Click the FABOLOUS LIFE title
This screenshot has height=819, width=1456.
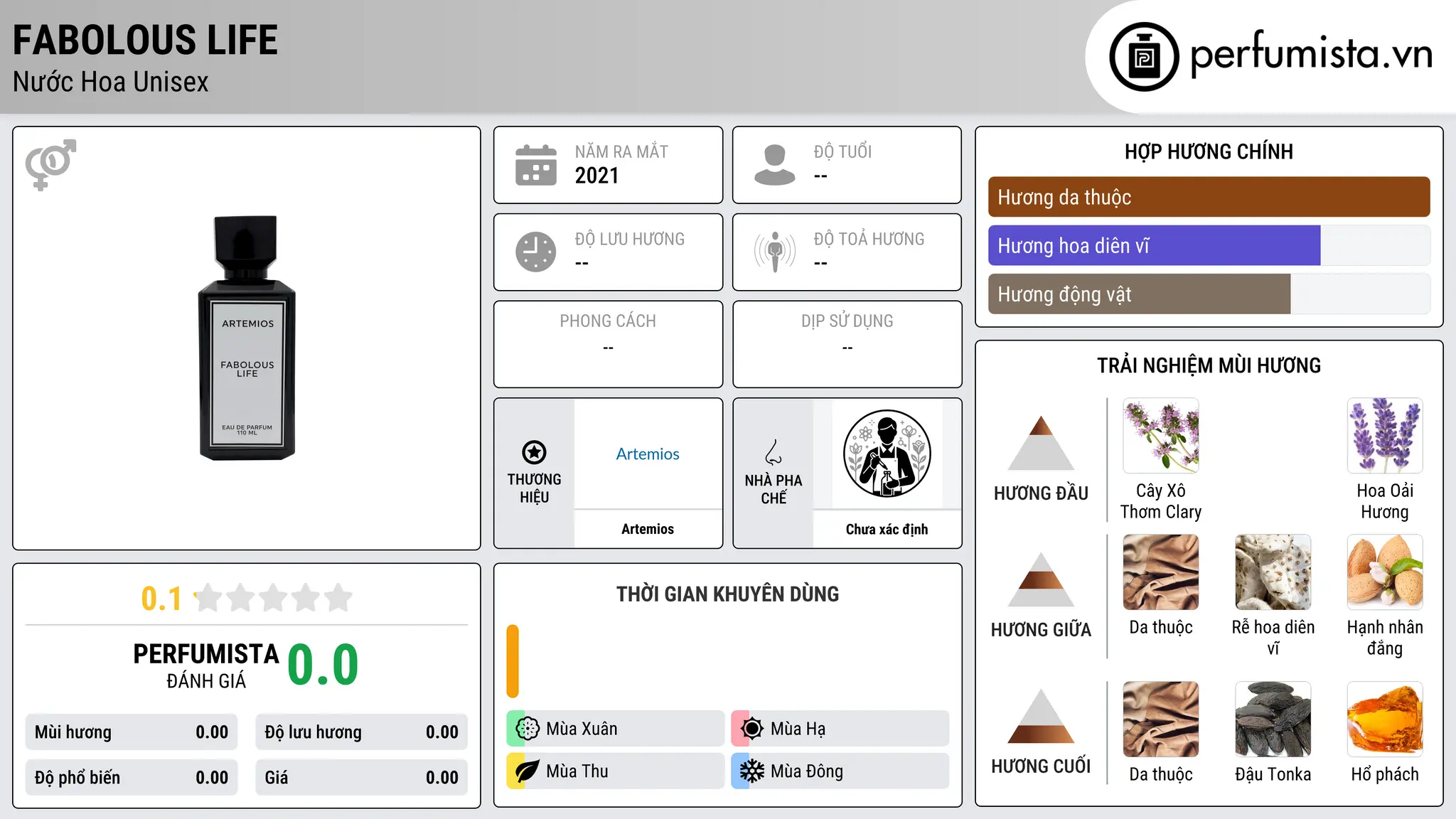coord(145,40)
